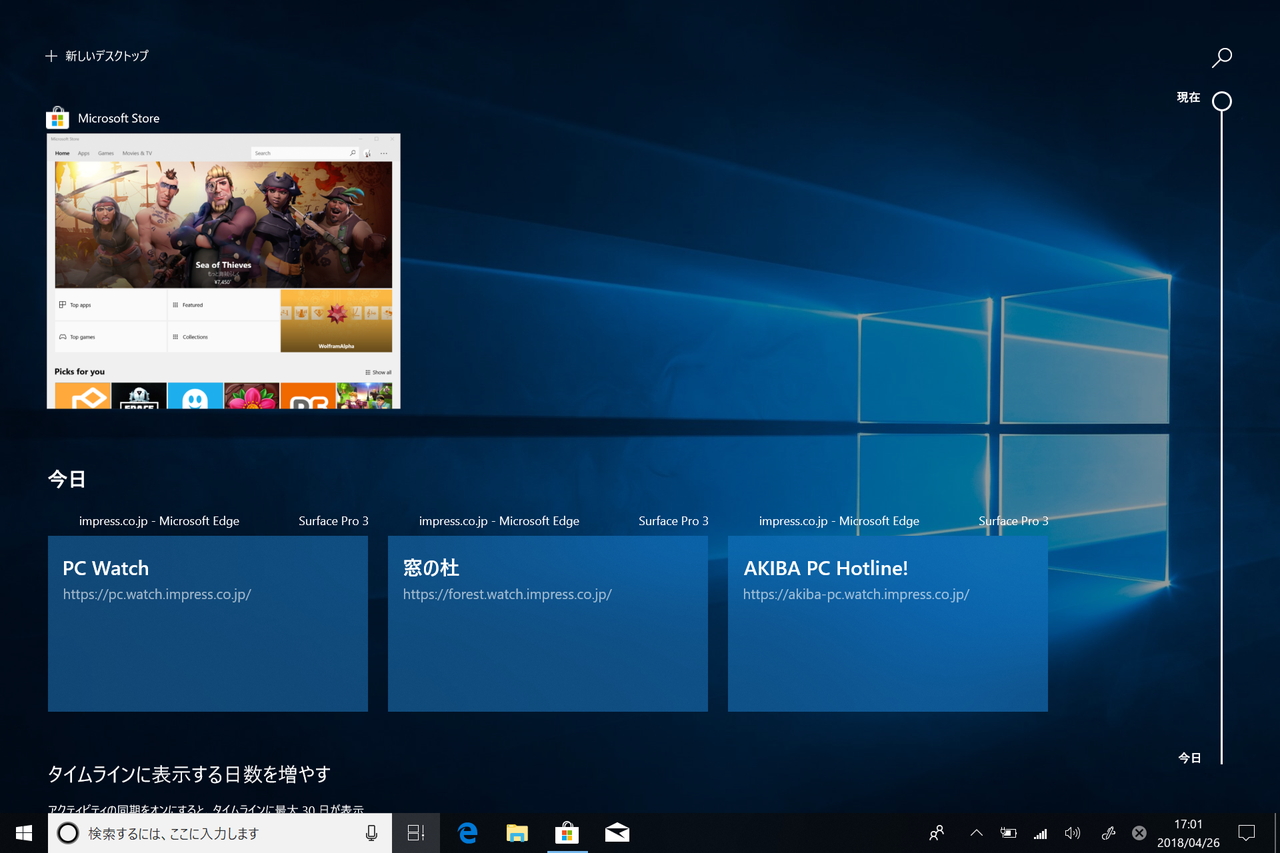Add a new desktop with 新しいデスクトップ

(97, 56)
